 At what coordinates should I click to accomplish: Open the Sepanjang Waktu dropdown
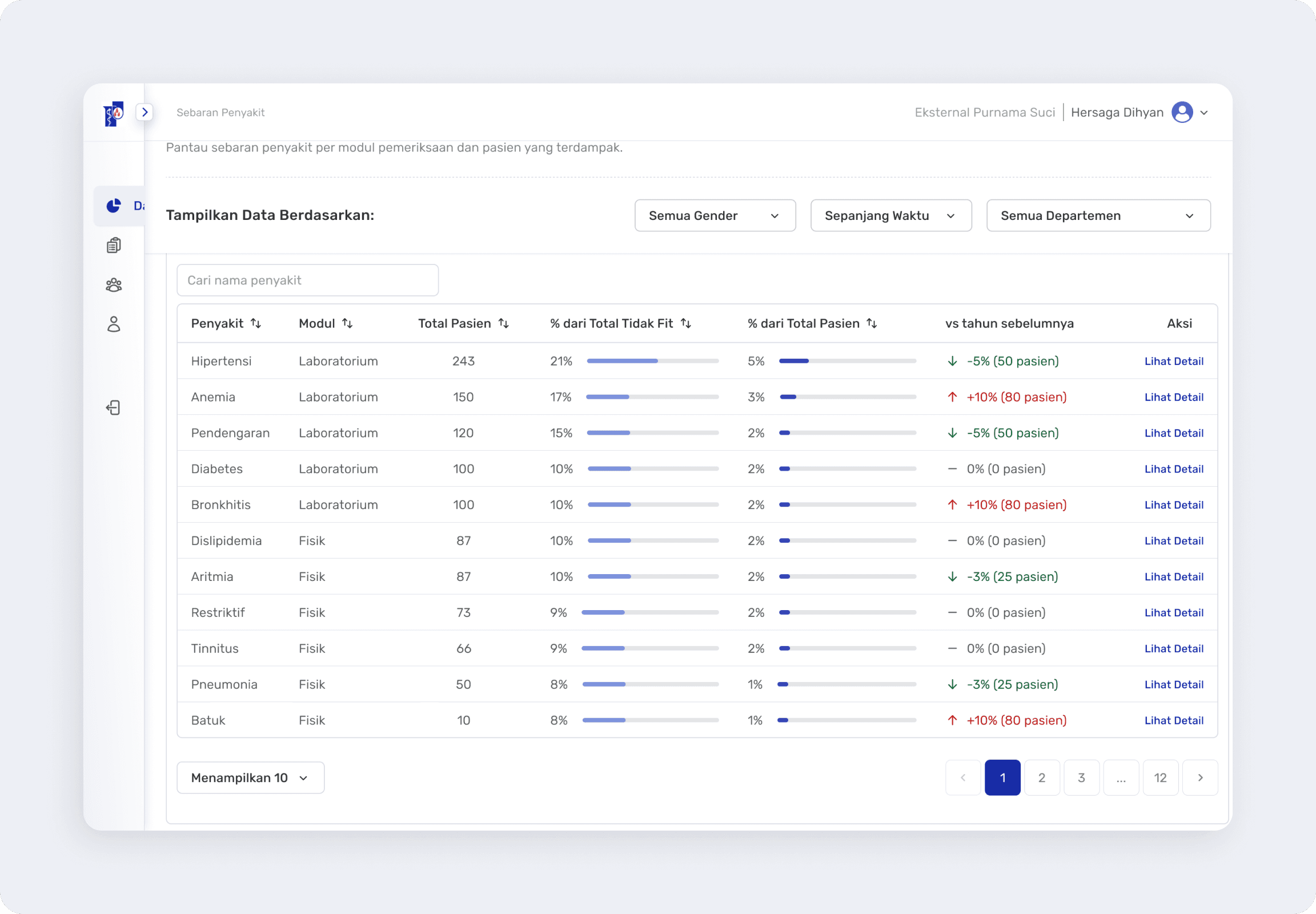890,216
